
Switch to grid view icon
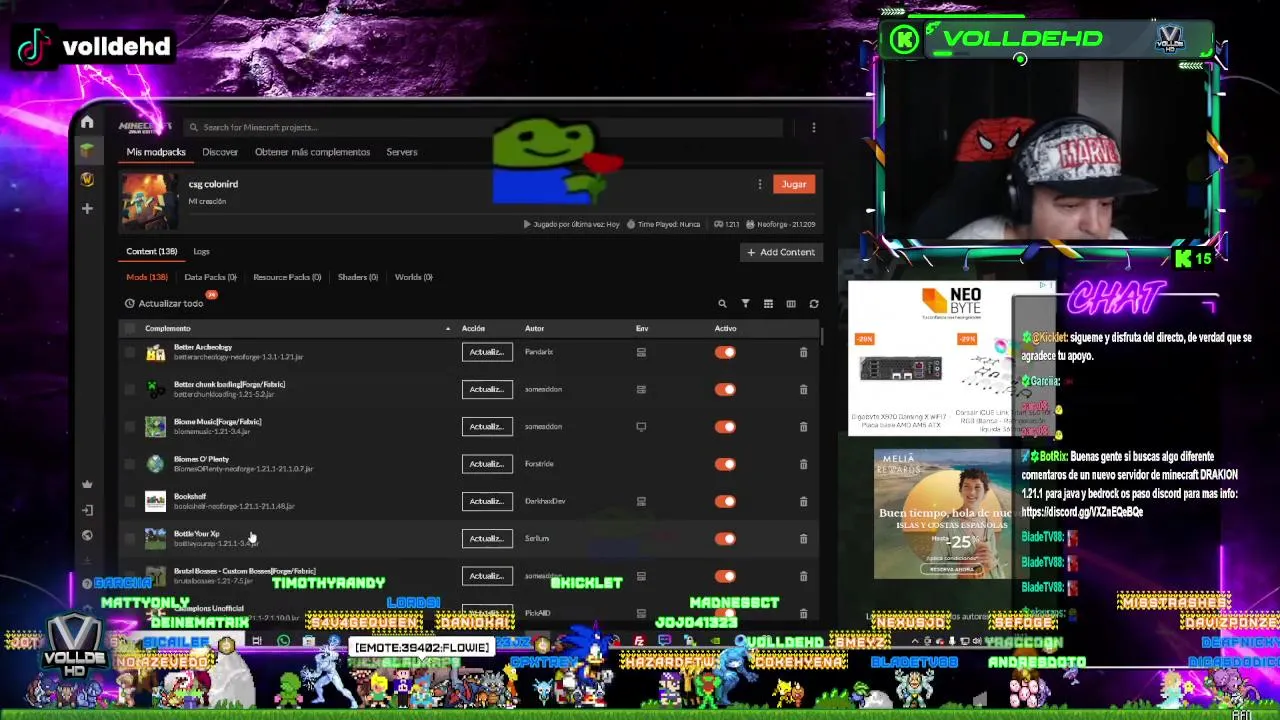click(x=768, y=304)
